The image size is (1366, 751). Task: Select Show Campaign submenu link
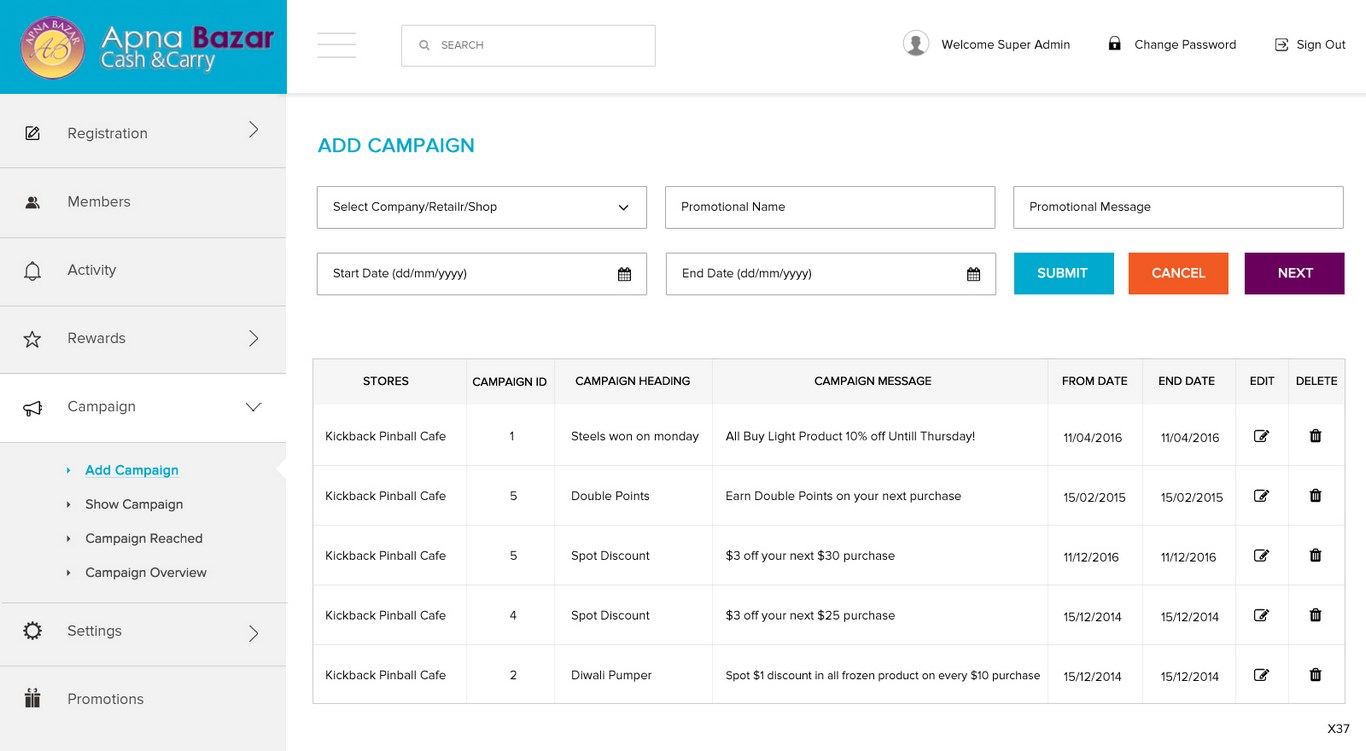coord(134,504)
